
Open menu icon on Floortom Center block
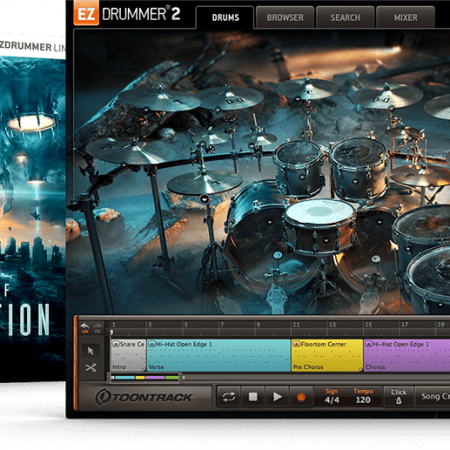coord(296,344)
